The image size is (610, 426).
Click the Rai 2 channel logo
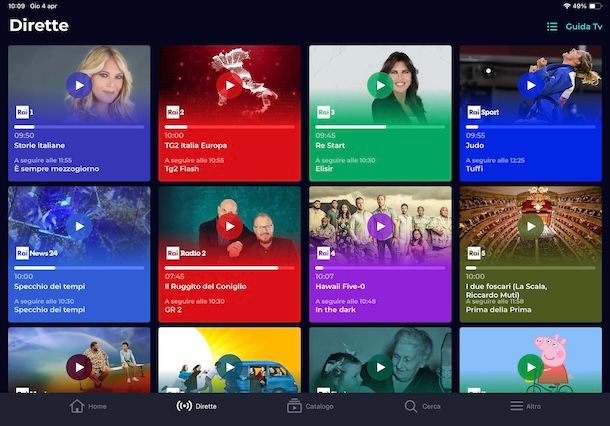(x=175, y=112)
